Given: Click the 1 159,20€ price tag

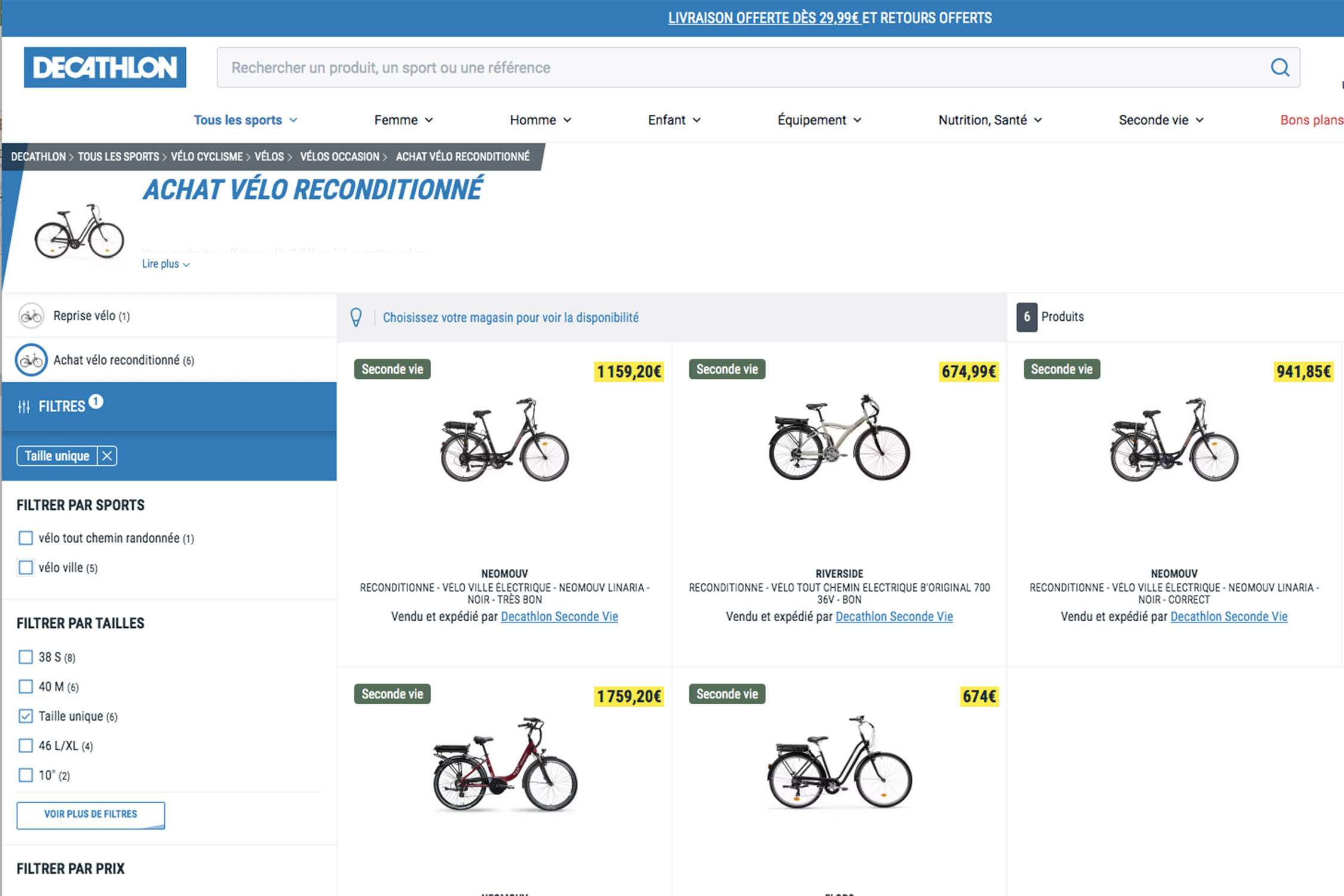Looking at the screenshot, I should pos(629,372).
